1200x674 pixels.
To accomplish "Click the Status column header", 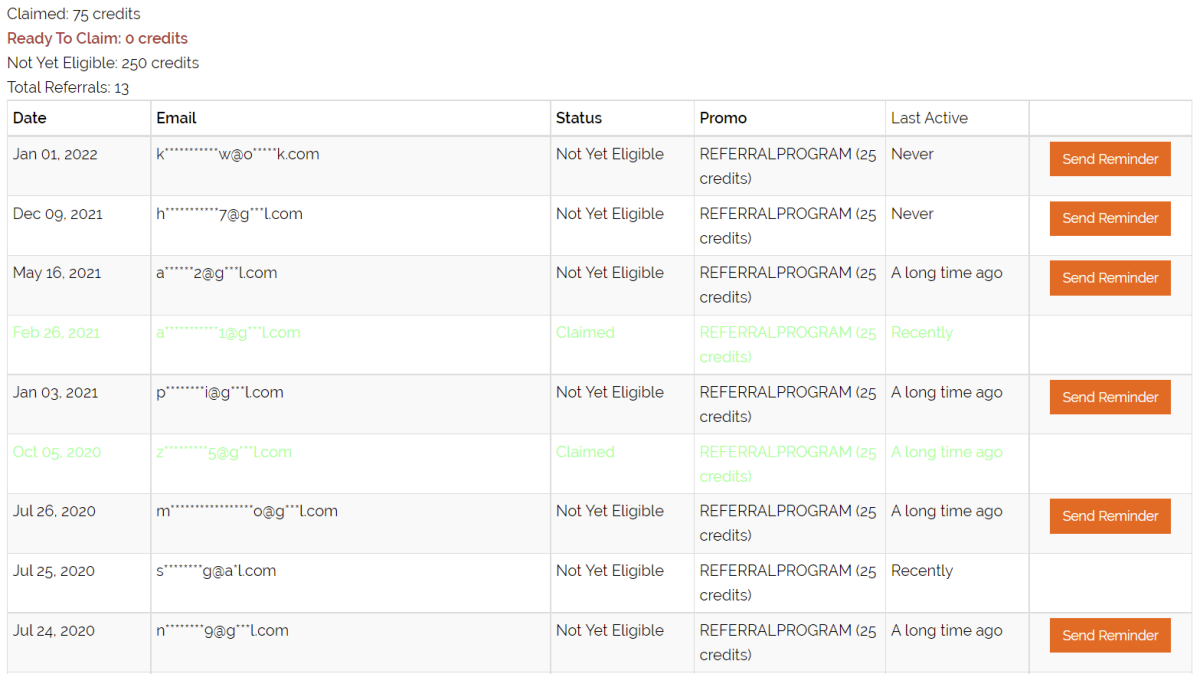I will (x=579, y=118).
